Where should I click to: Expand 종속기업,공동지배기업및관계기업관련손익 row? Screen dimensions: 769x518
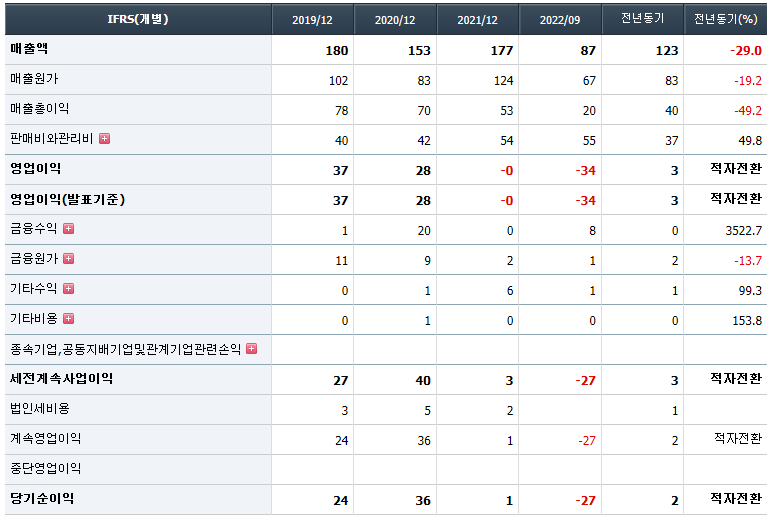click(x=252, y=349)
